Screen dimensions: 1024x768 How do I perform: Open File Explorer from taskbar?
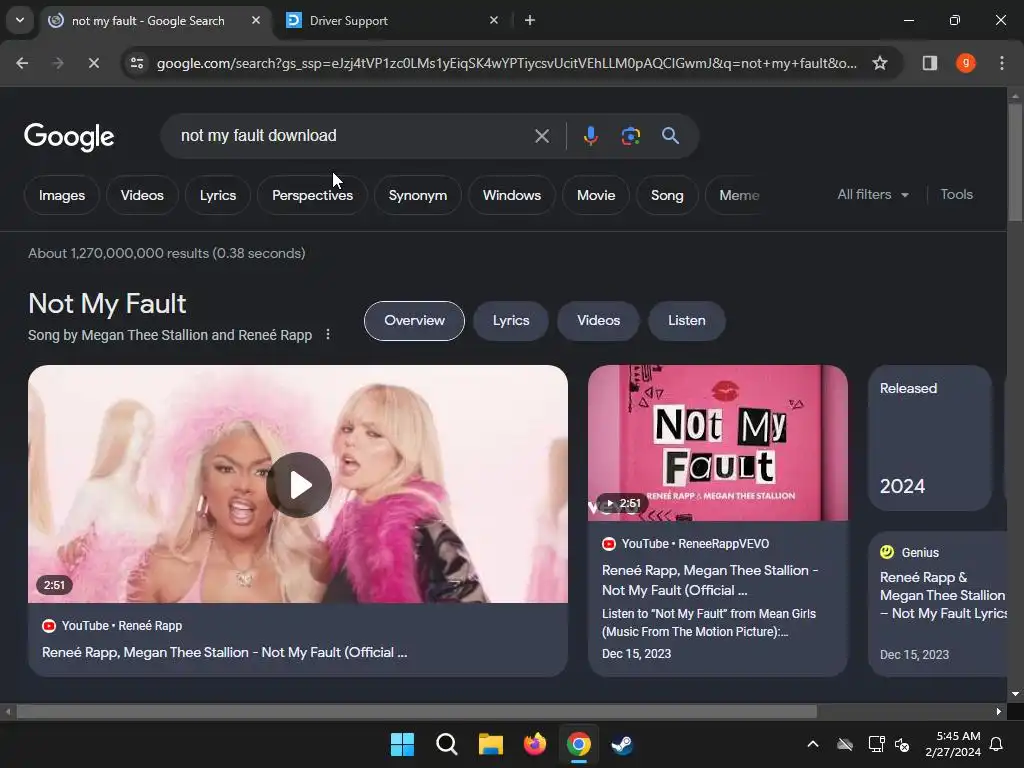click(x=490, y=744)
